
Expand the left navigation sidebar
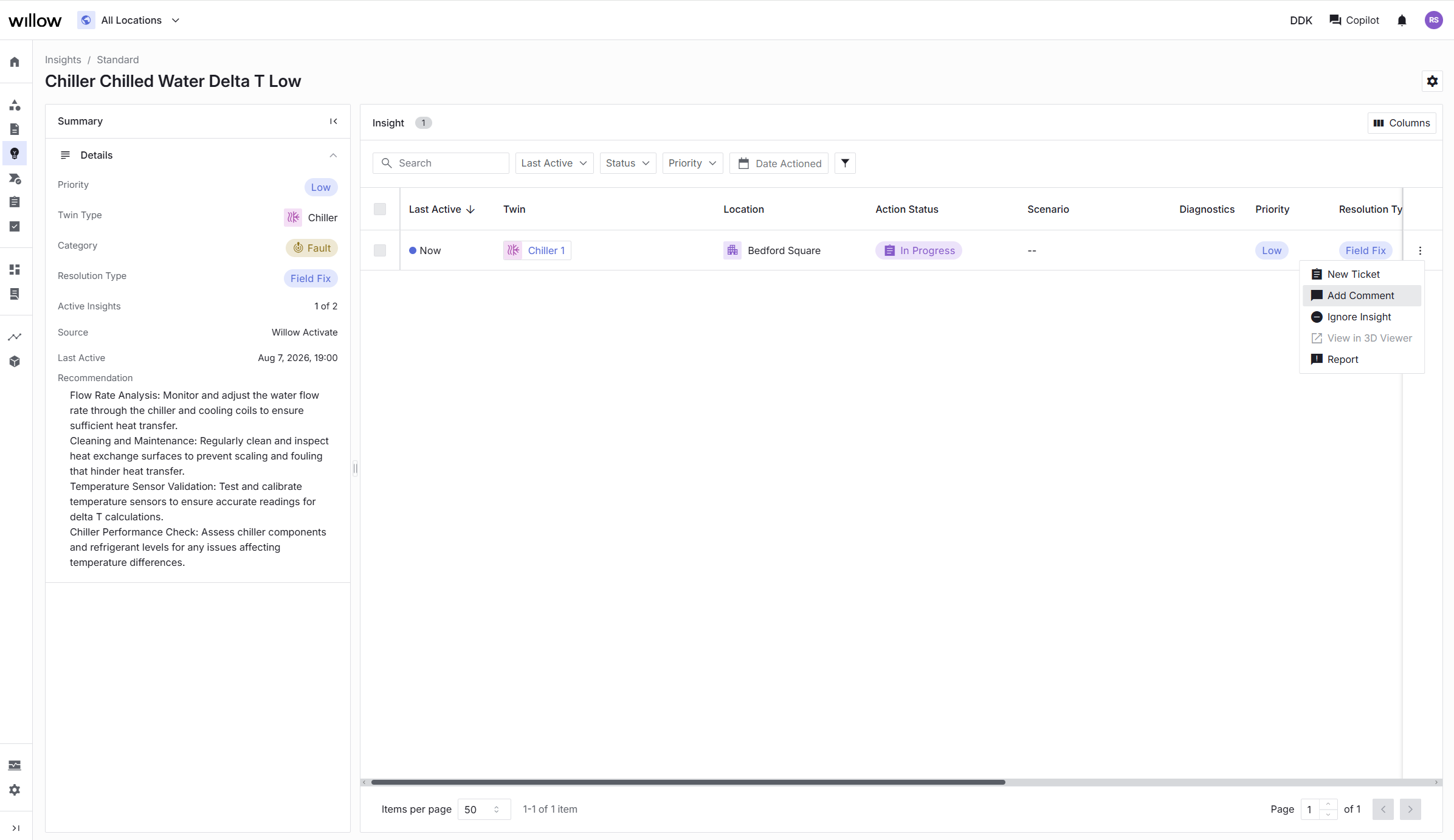pyautogui.click(x=16, y=828)
